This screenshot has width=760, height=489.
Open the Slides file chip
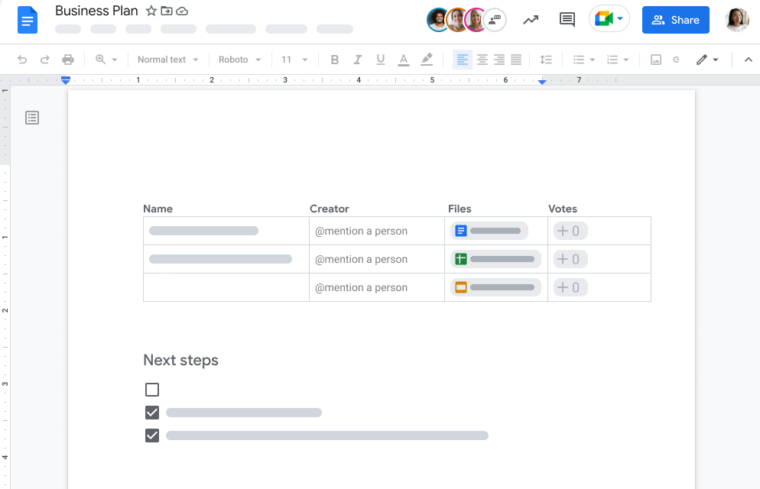click(x=495, y=287)
